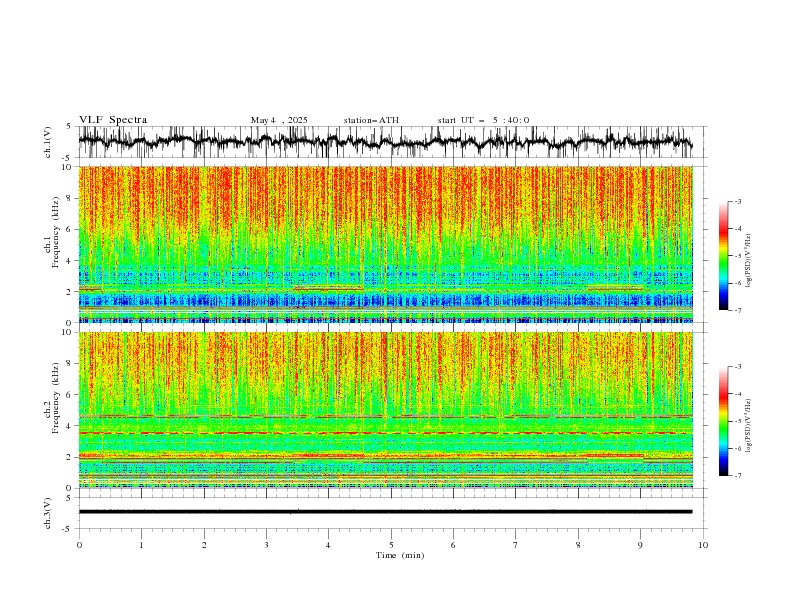
Task: Click the 'Time (min)' axis label
Action: [x=400, y=555]
